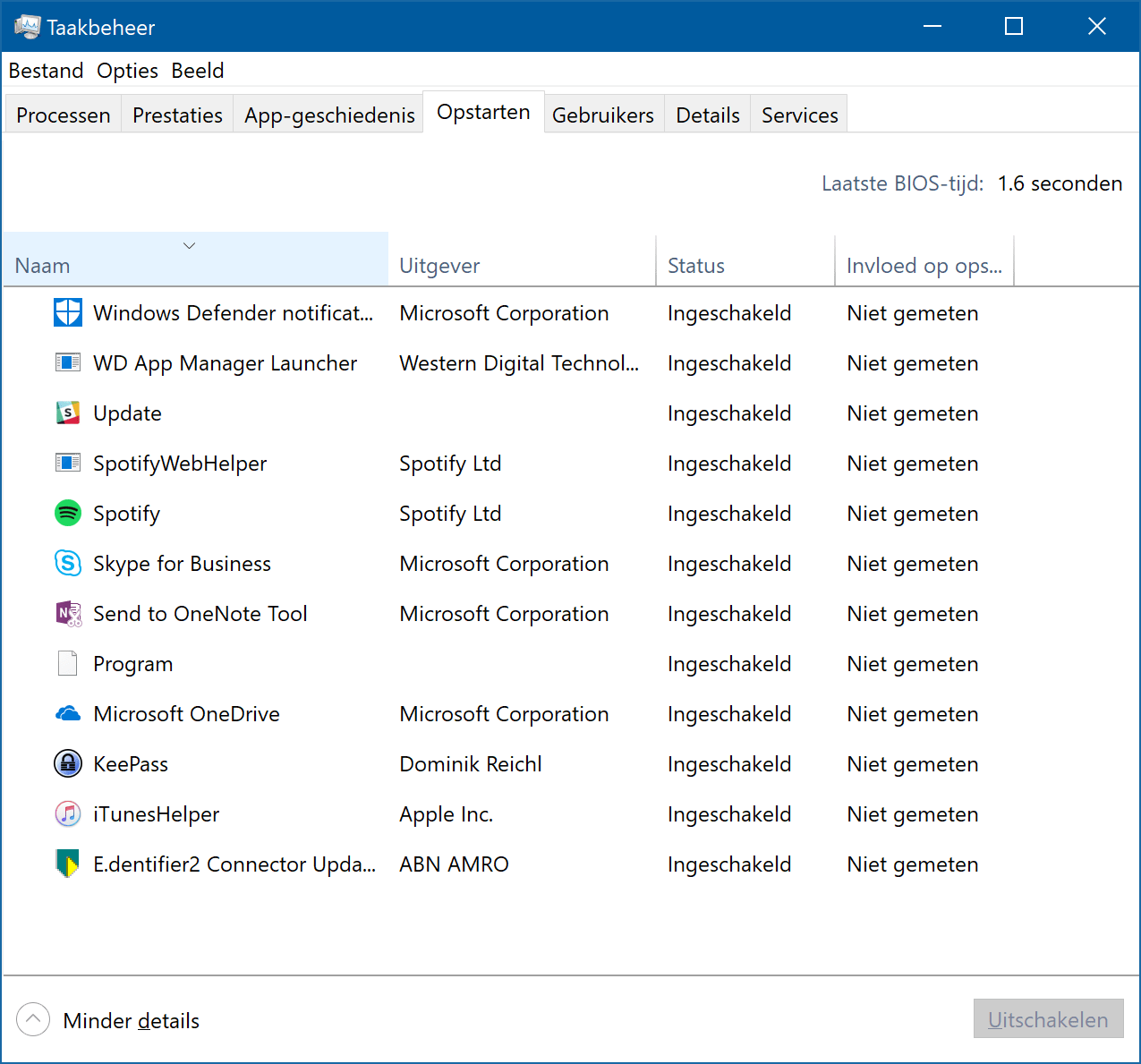Switch to the Gebruikers tab
This screenshot has width=1141, height=1064.
pyautogui.click(x=603, y=115)
